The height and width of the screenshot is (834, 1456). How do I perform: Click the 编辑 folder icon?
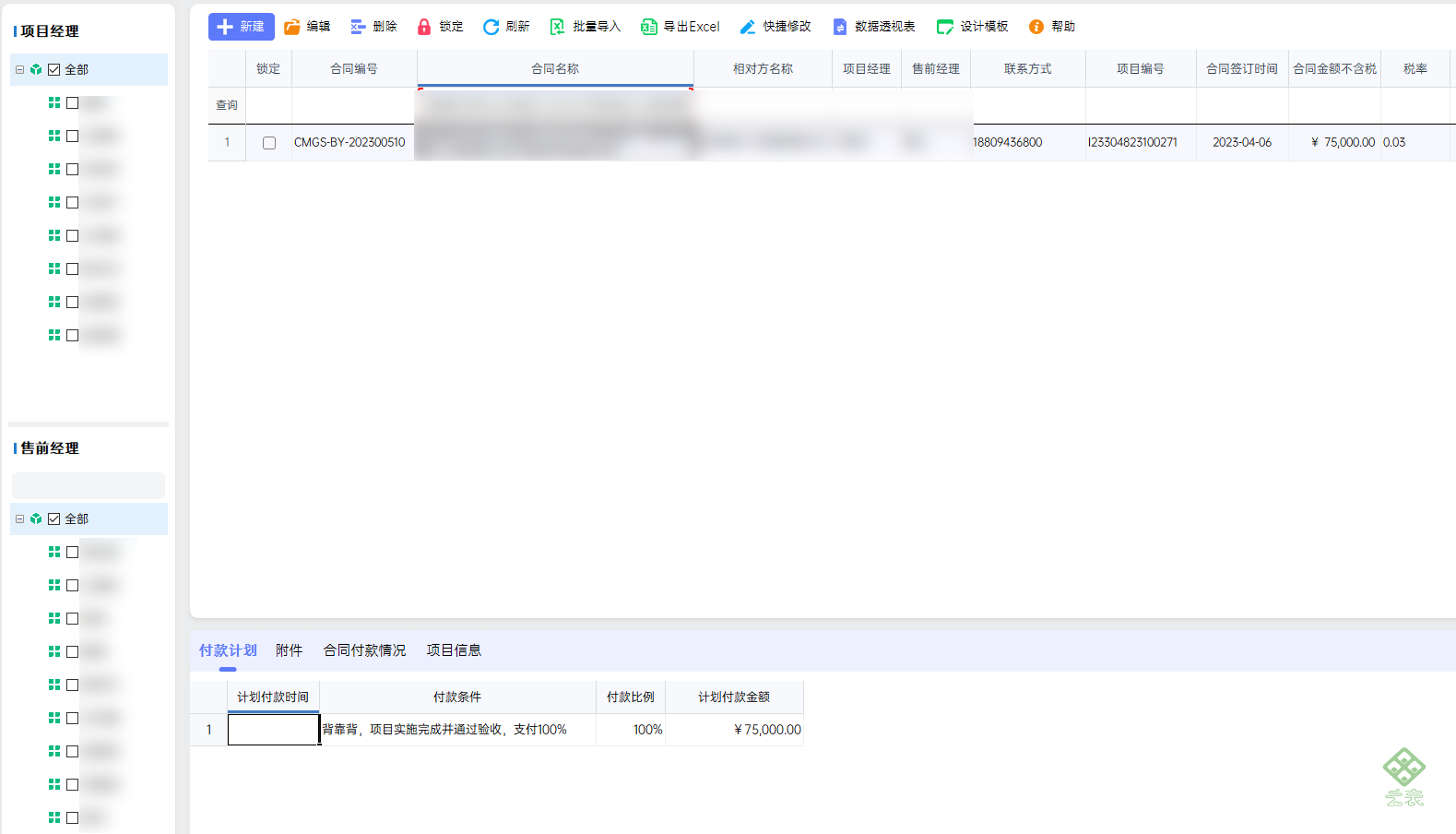(x=291, y=27)
